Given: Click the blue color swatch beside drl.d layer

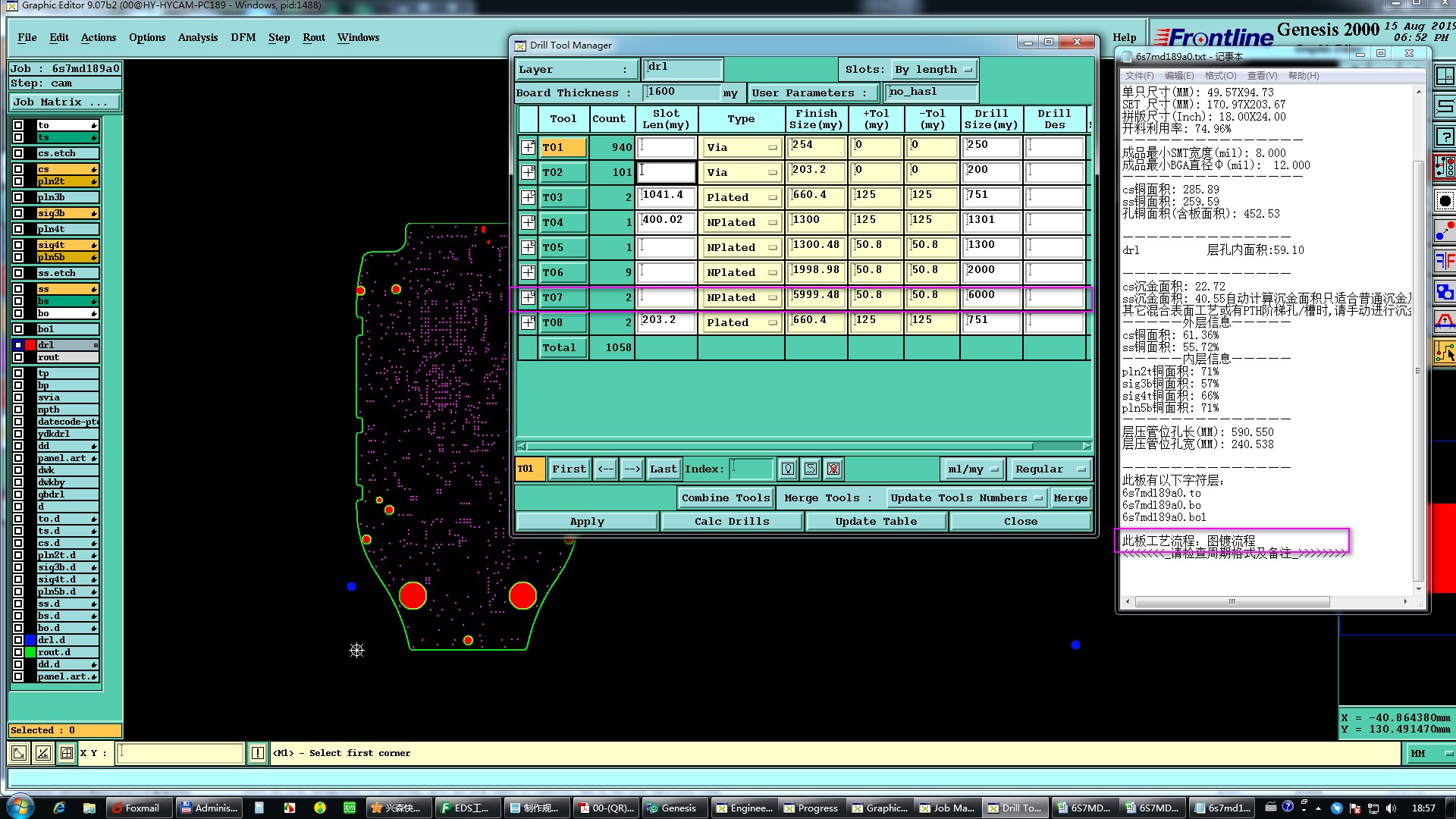Looking at the screenshot, I should click(x=30, y=640).
